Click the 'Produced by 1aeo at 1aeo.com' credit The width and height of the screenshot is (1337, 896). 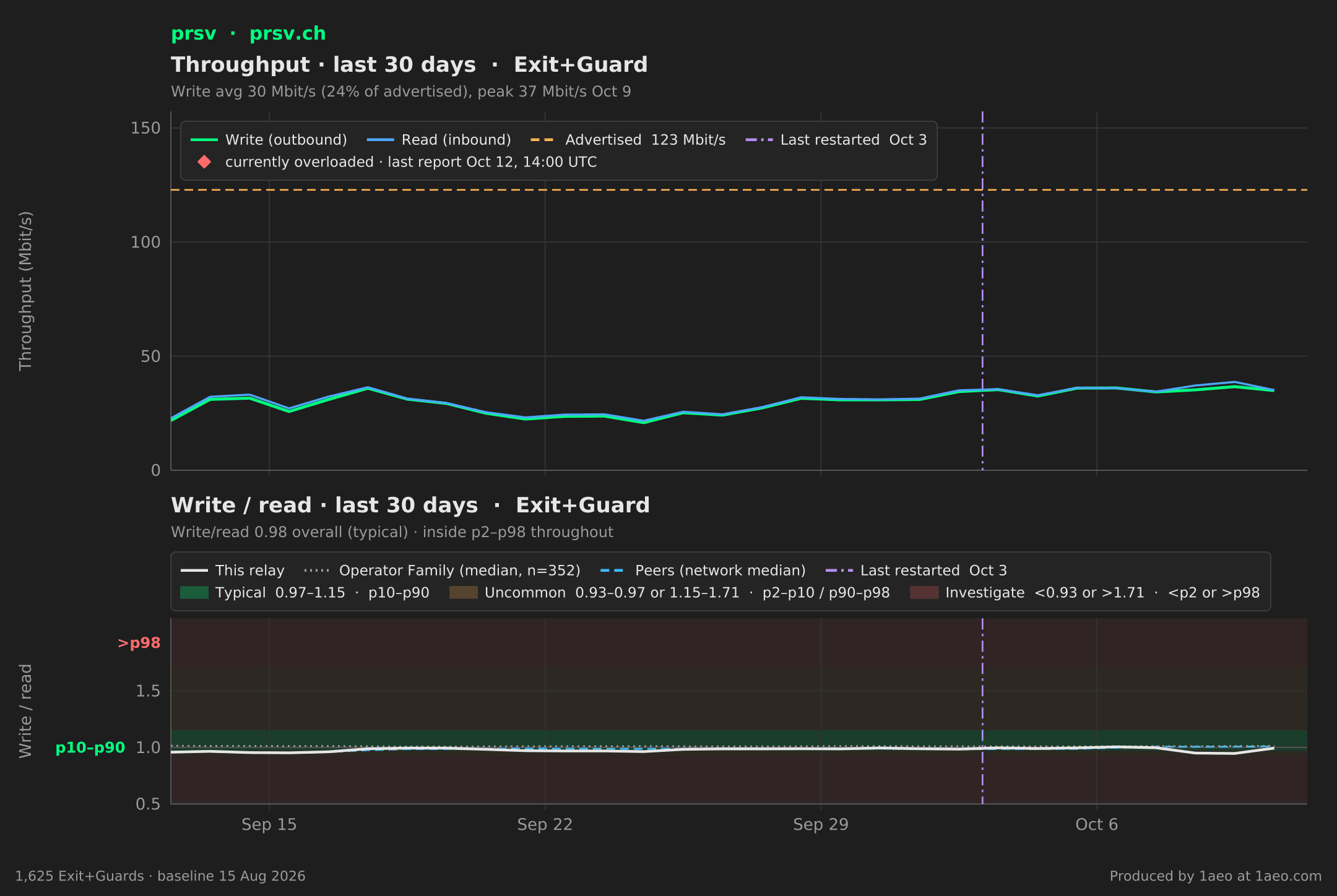(x=1216, y=876)
